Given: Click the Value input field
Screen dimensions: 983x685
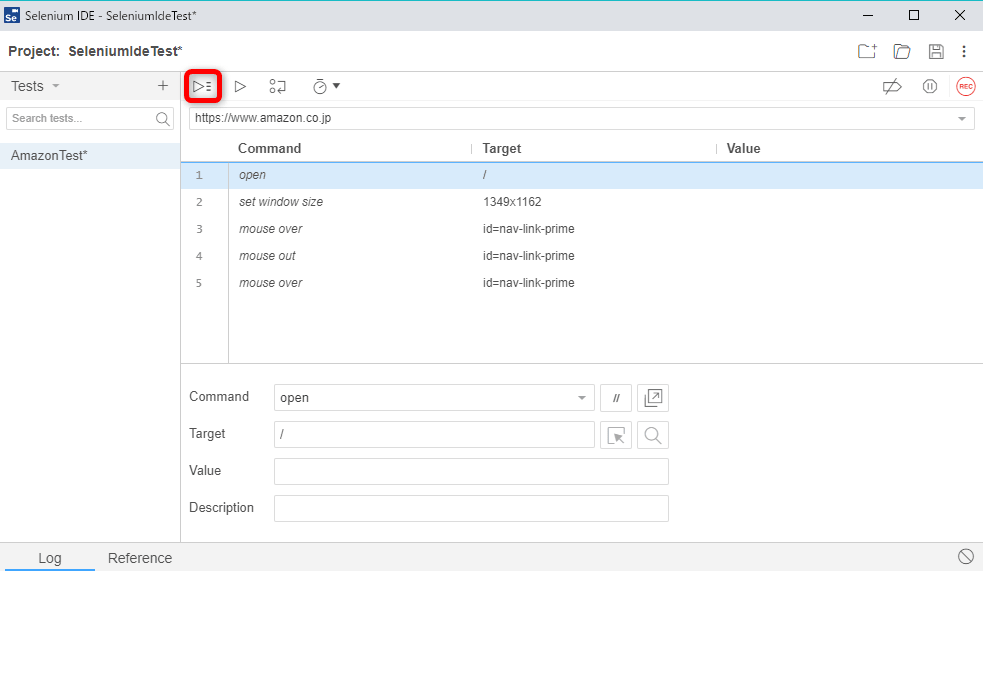Looking at the screenshot, I should click(471, 471).
